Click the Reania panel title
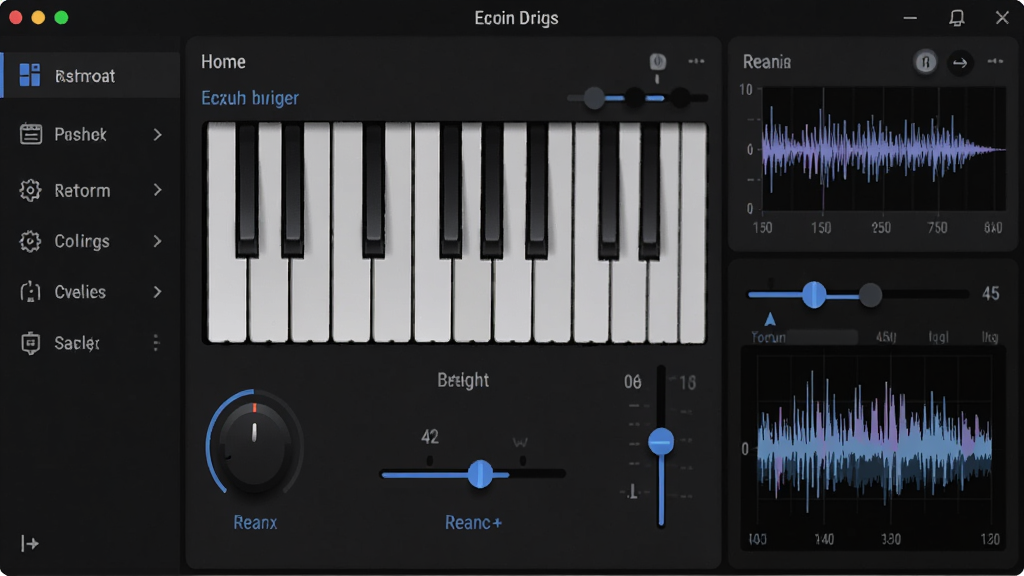 point(767,62)
